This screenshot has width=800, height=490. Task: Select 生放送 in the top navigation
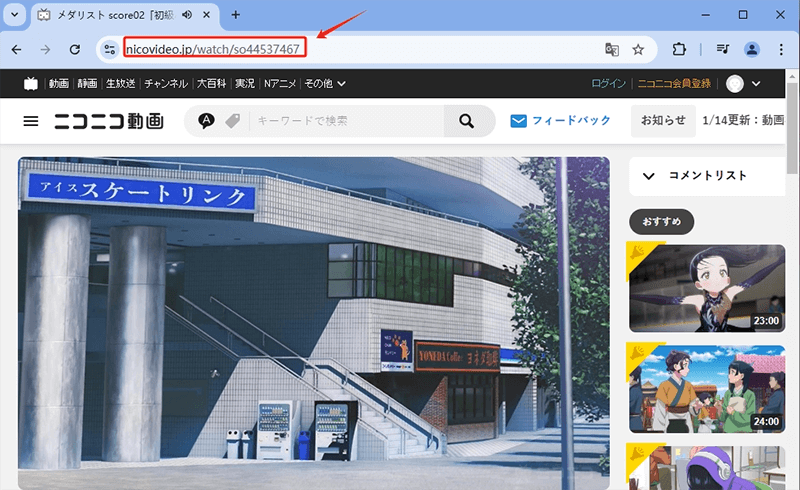[x=121, y=84]
